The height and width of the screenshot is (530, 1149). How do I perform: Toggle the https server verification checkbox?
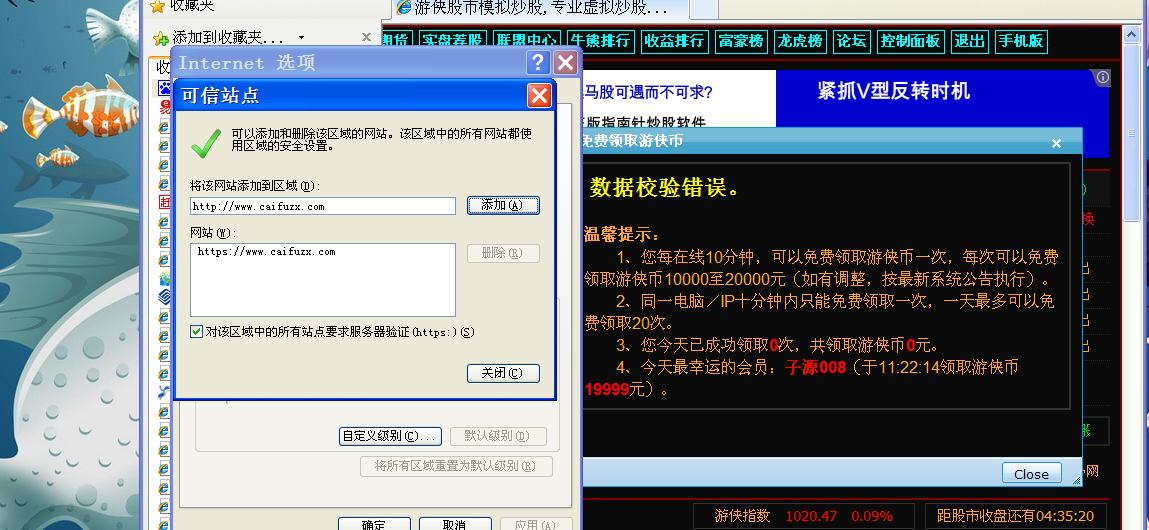pyautogui.click(x=197, y=332)
